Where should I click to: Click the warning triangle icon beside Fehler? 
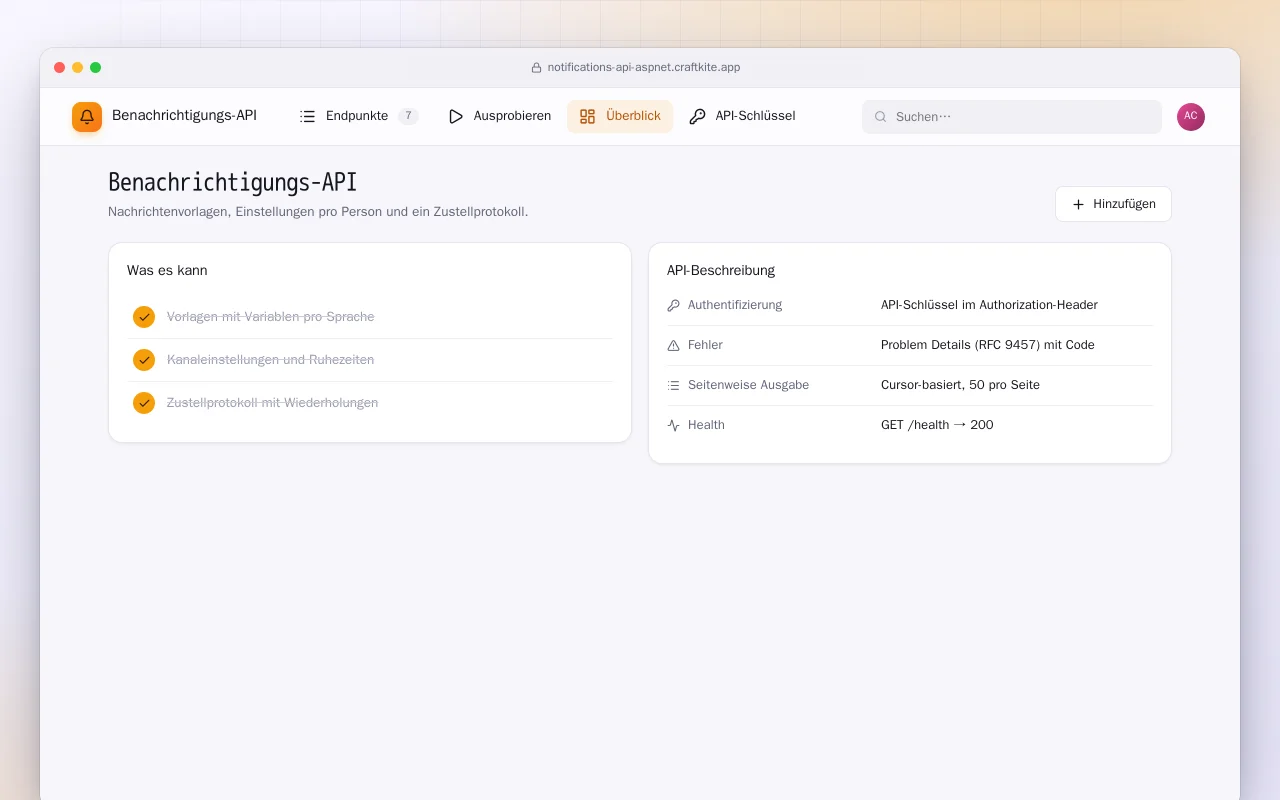(673, 345)
